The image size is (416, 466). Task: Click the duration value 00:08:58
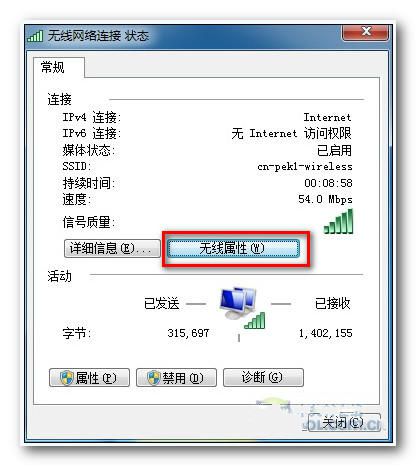[x=328, y=183]
